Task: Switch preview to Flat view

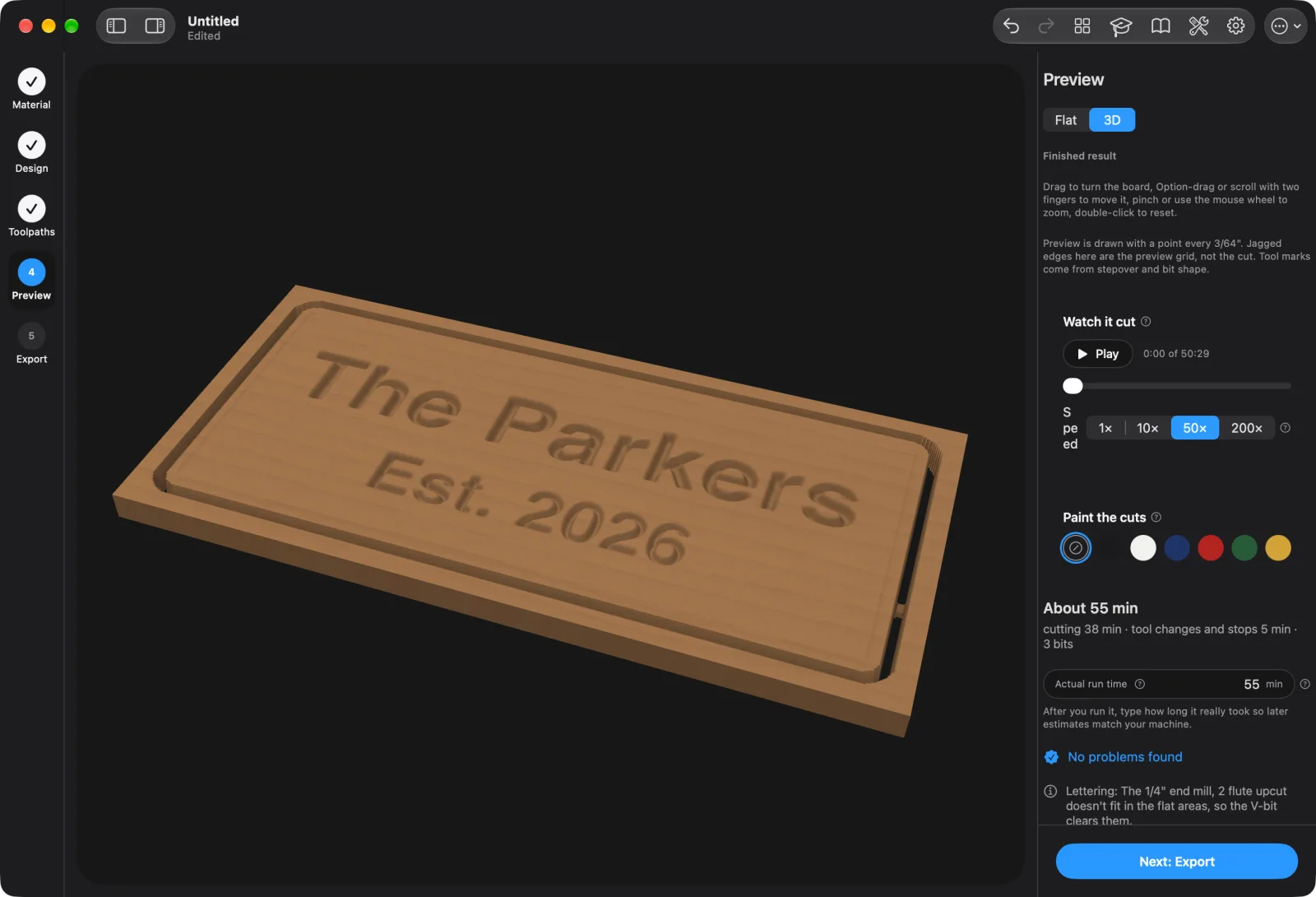Action: point(1065,120)
